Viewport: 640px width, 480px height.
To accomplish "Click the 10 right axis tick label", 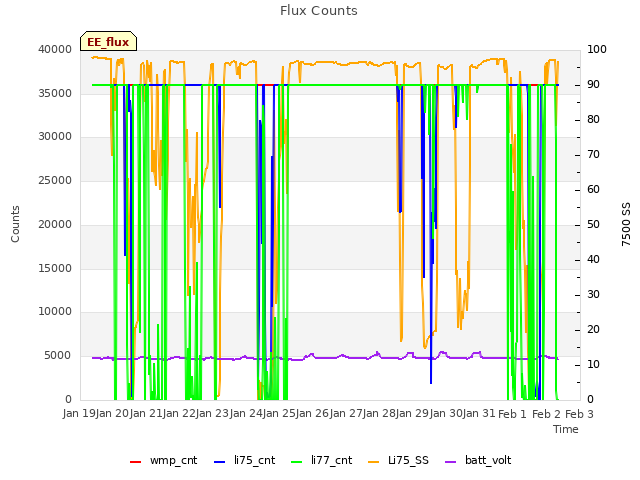I will pyautogui.click(x=593, y=364).
